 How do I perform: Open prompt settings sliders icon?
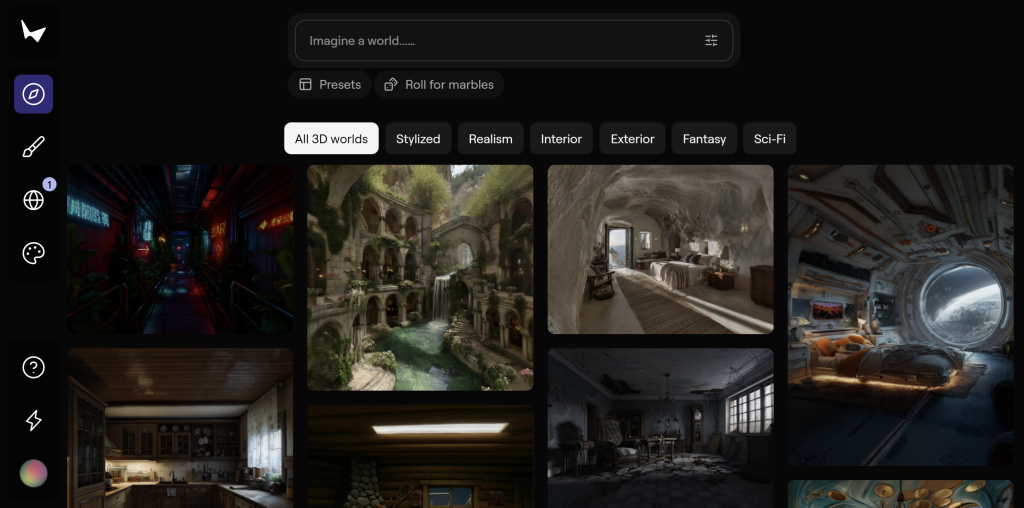(711, 41)
